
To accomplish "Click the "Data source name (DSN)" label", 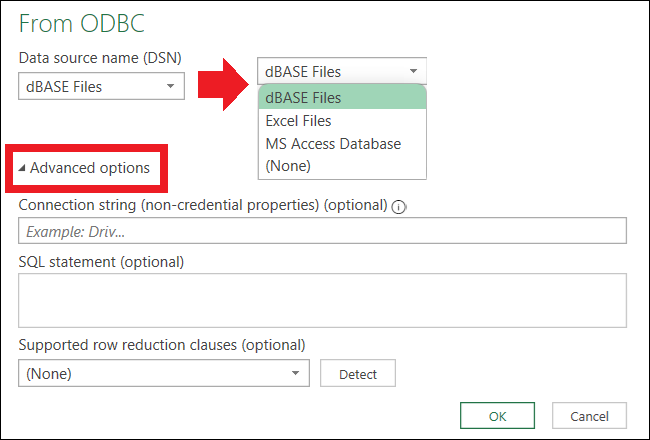I will click(100, 58).
